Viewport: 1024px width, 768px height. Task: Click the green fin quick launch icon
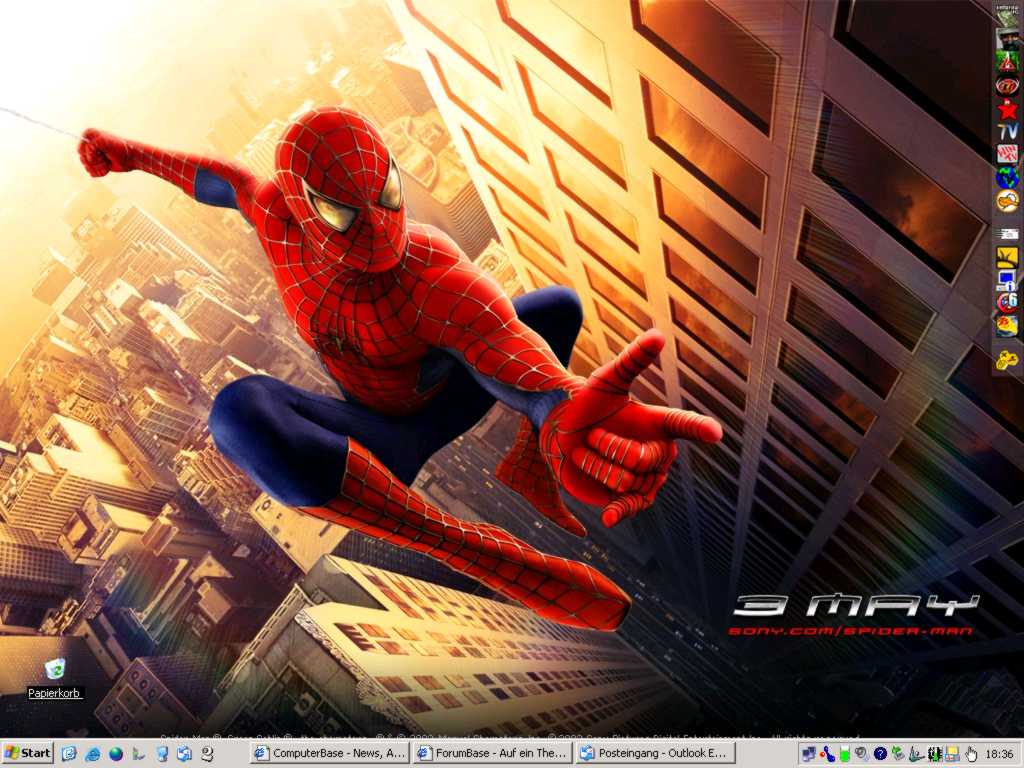(138, 754)
